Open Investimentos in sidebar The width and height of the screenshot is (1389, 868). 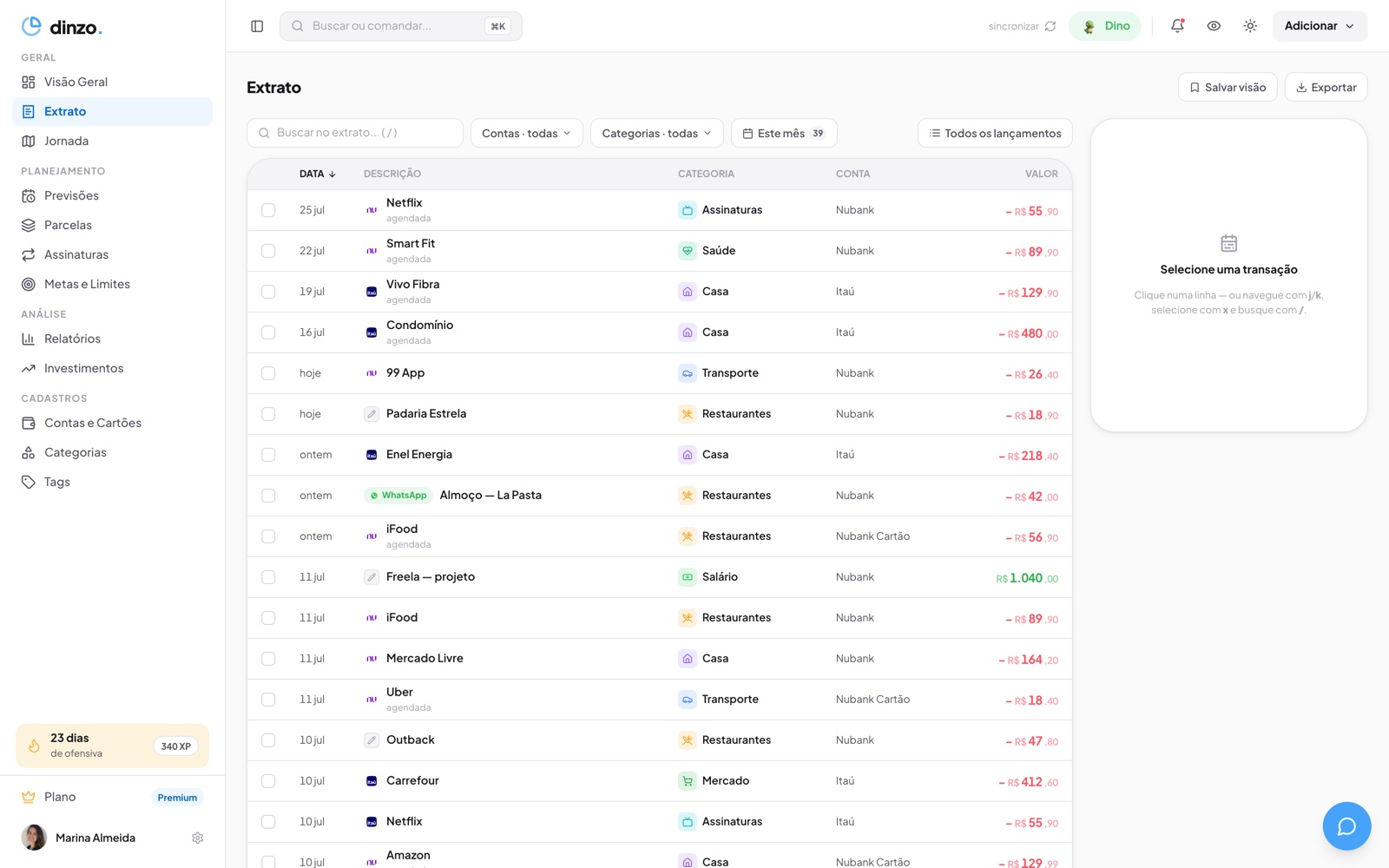[x=112, y=368]
